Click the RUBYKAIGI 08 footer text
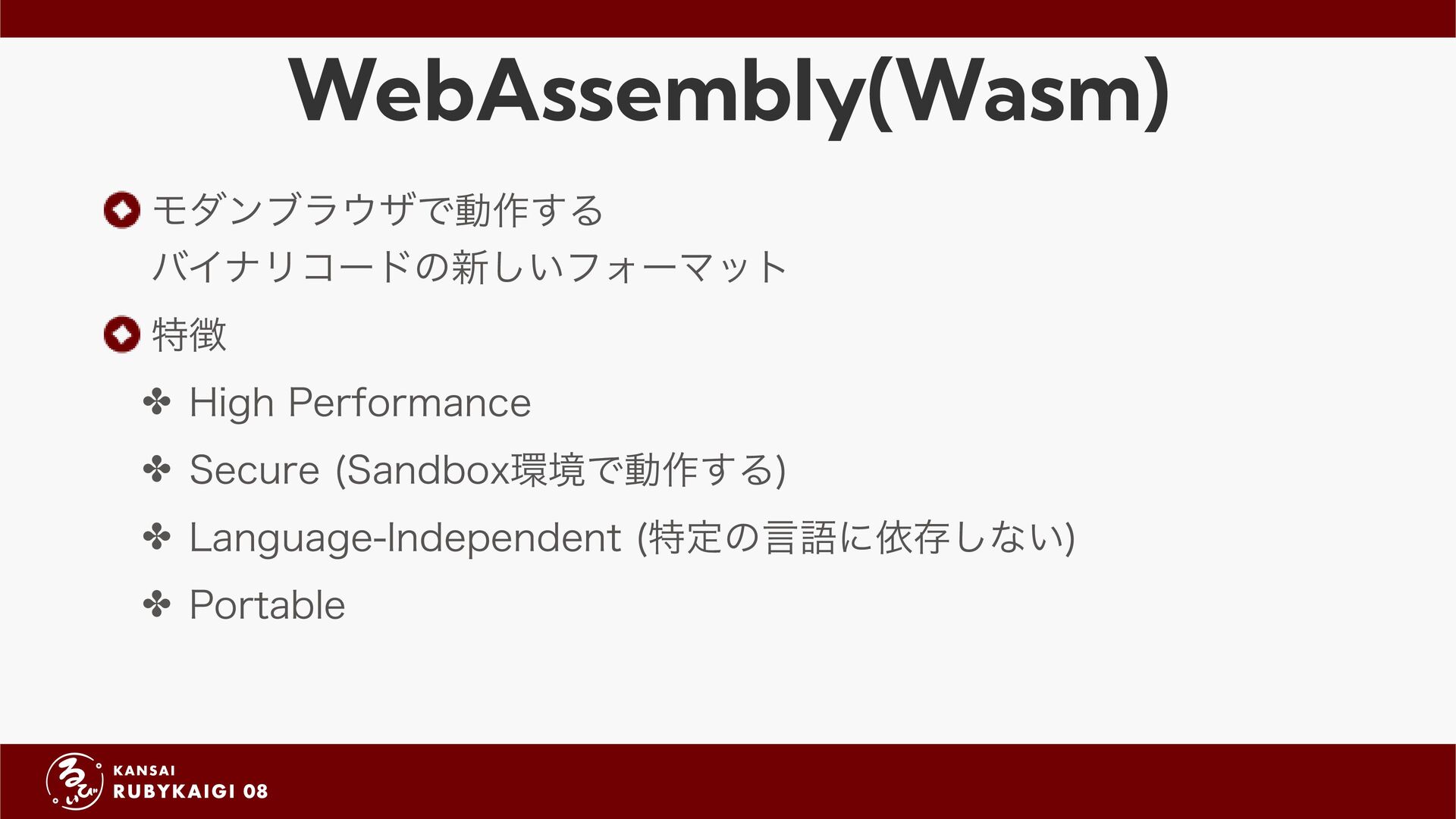 click(x=190, y=792)
